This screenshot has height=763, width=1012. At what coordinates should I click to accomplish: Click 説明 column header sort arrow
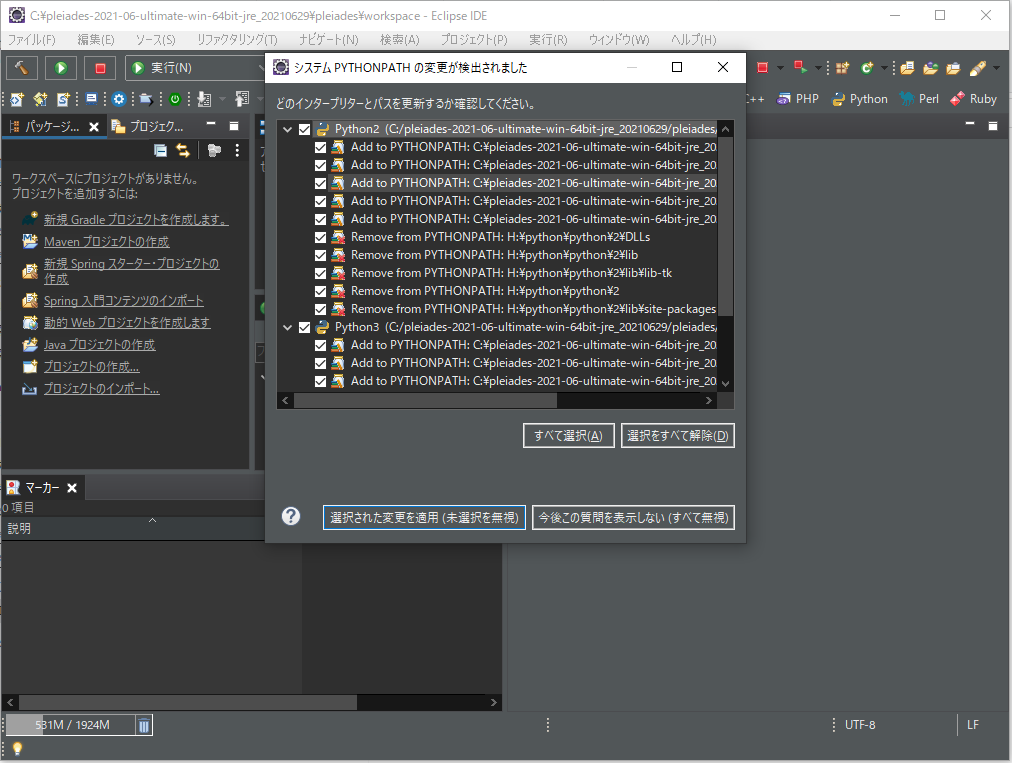click(152, 520)
